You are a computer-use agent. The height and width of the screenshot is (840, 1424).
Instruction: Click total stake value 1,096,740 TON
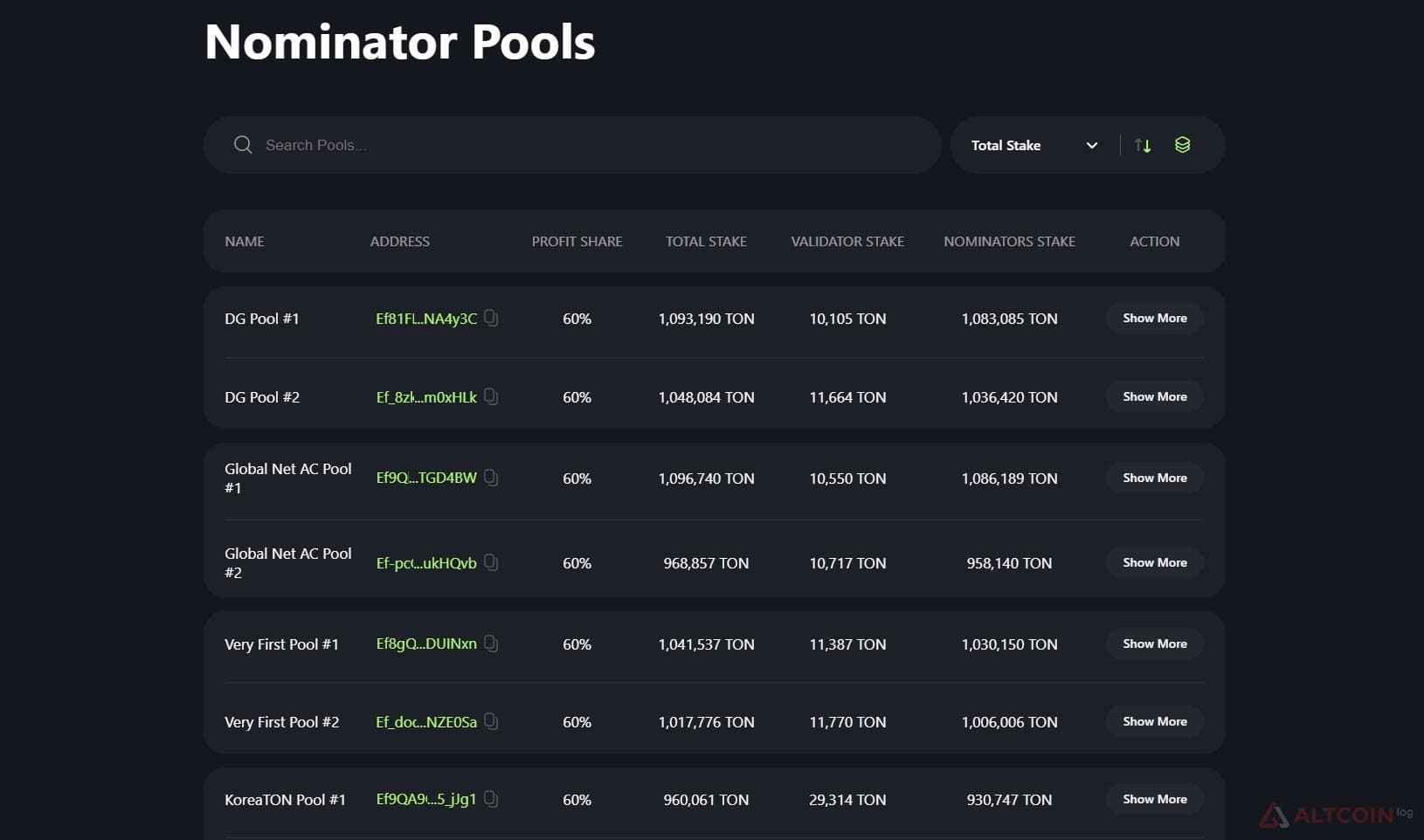[x=706, y=479]
